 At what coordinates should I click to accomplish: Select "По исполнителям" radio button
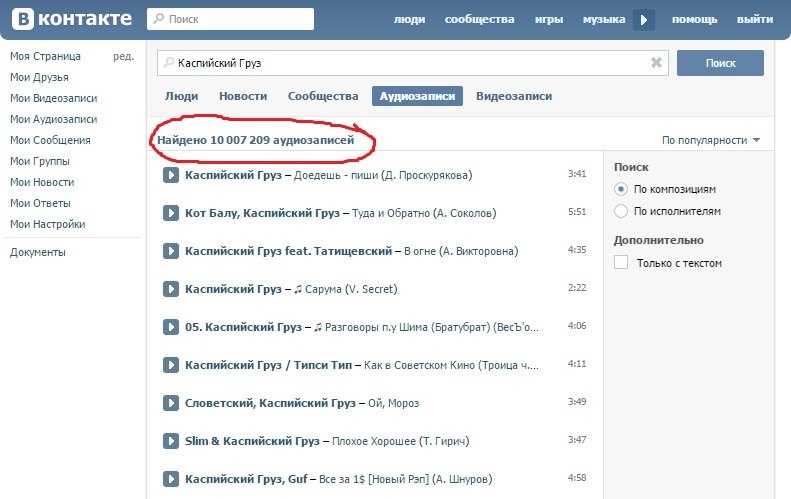tap(621, 211)
